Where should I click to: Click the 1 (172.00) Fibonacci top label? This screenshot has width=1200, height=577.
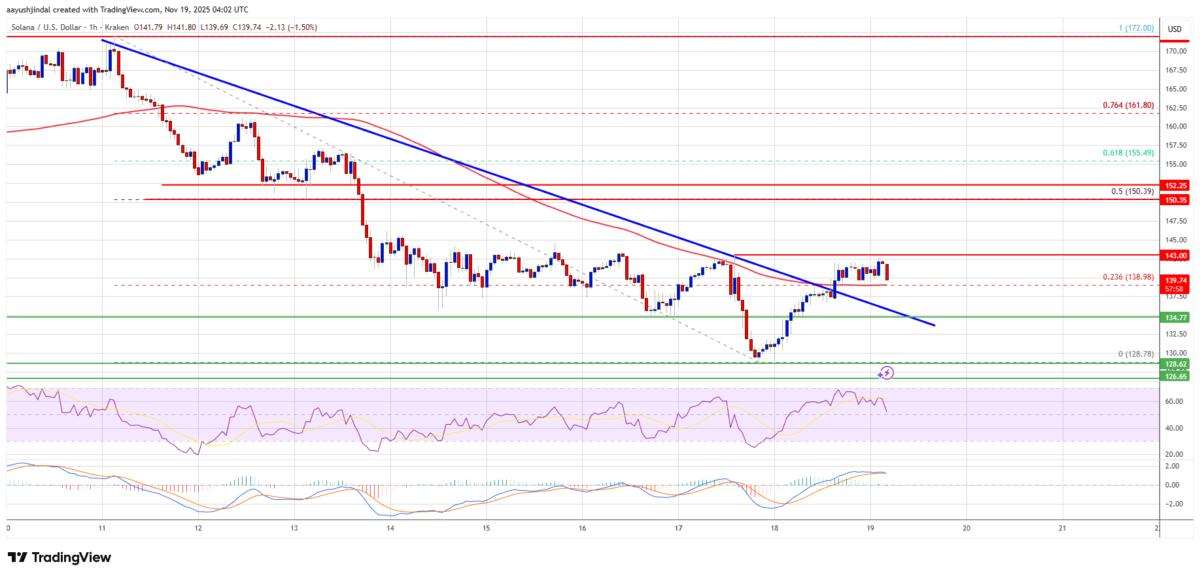click(1137, 29)
